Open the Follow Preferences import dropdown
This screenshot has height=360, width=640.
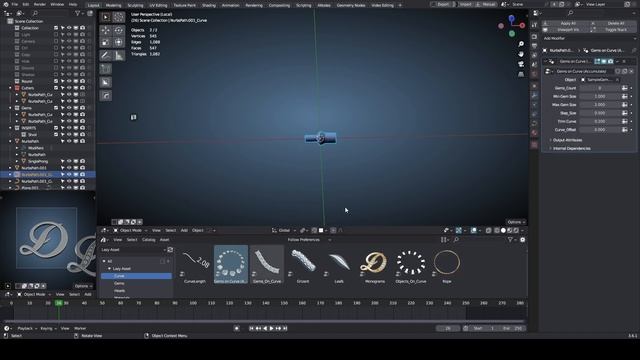(x=309, y=240)
